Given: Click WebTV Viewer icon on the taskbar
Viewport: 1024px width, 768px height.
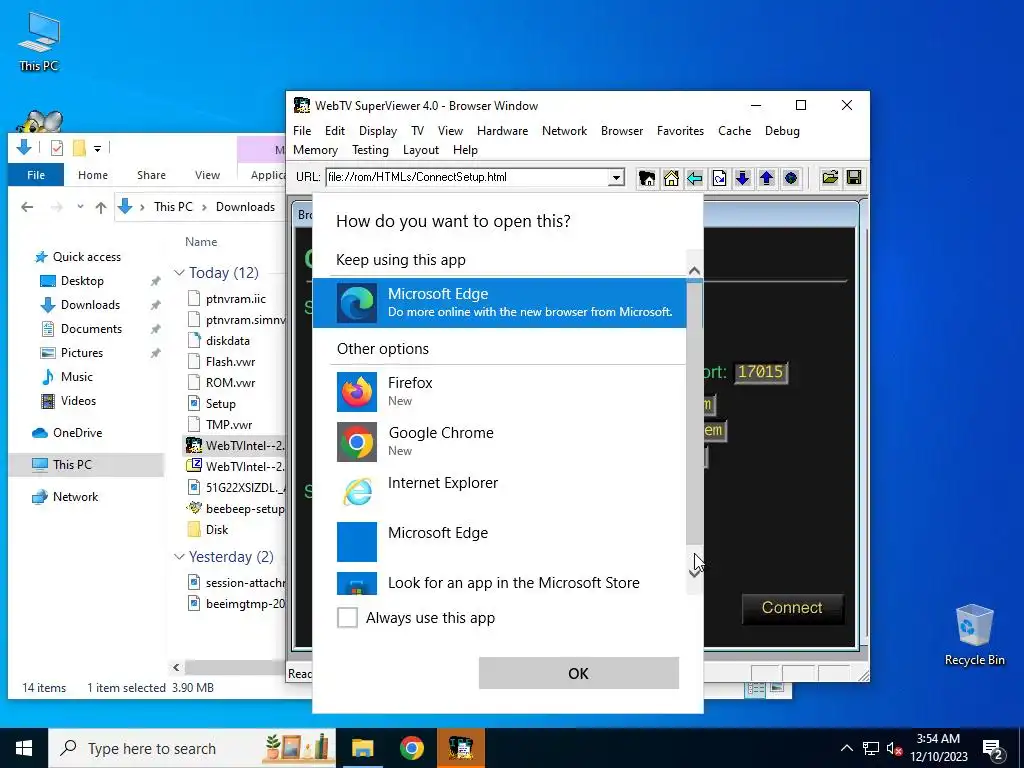Looking at the screenshot, I should point(461,748).
